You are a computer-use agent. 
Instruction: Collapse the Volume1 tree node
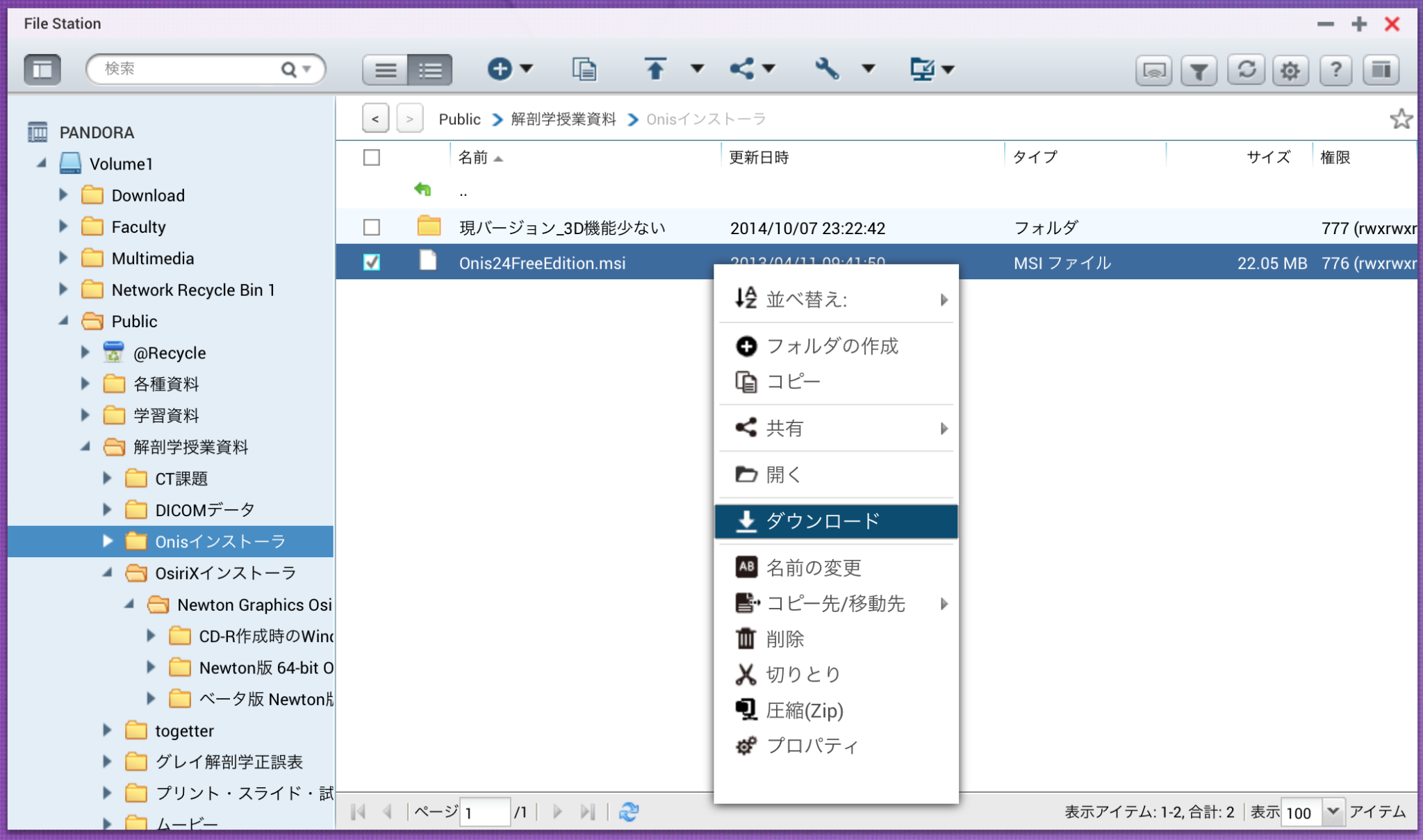pyautogui.click(x=42, y=163)
